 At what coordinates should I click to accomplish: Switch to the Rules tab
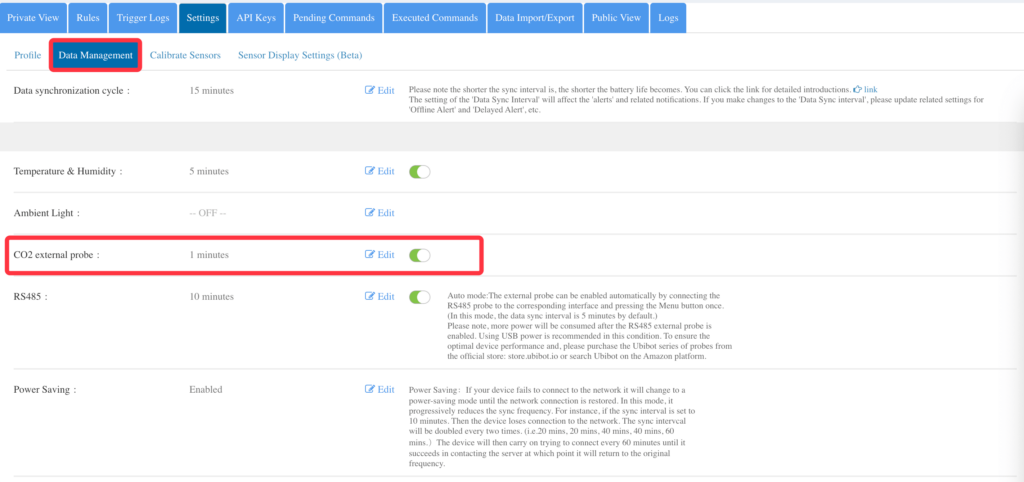(88, 18)
